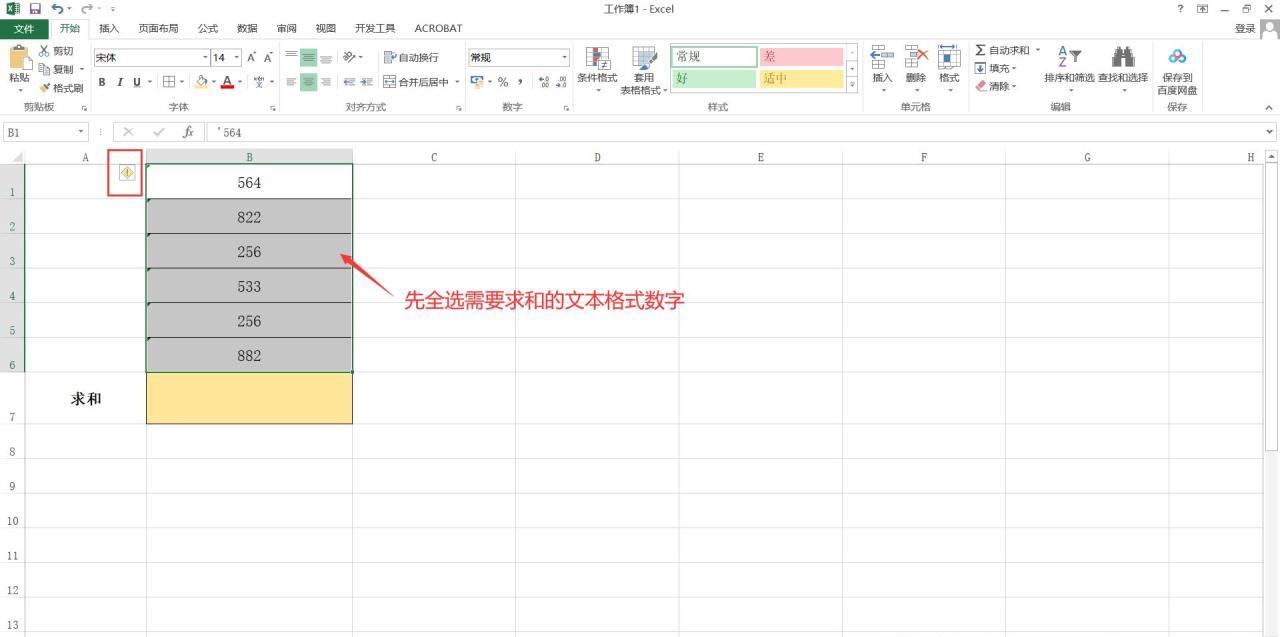This screenshot has height=637, width=1280.
Task: Click the Undo arrow in quick access toolbar
Action: (x=57, y=9)
